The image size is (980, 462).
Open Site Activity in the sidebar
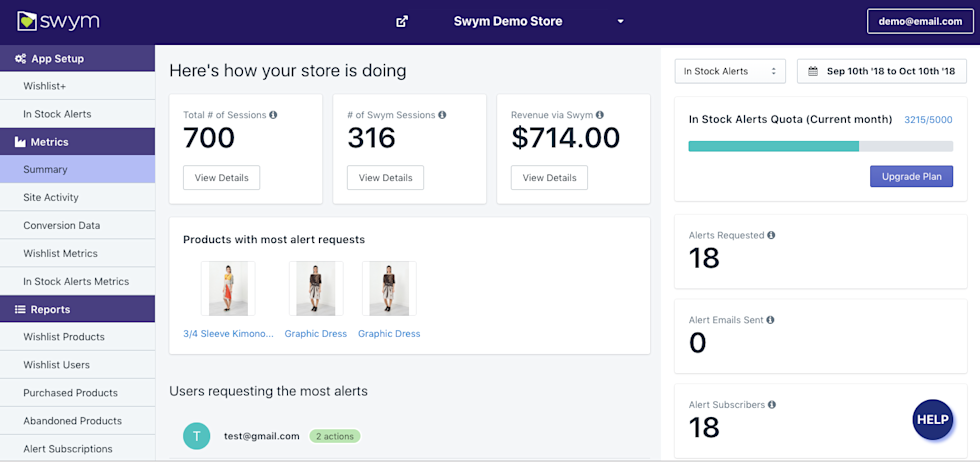click(x=51, y=198)
